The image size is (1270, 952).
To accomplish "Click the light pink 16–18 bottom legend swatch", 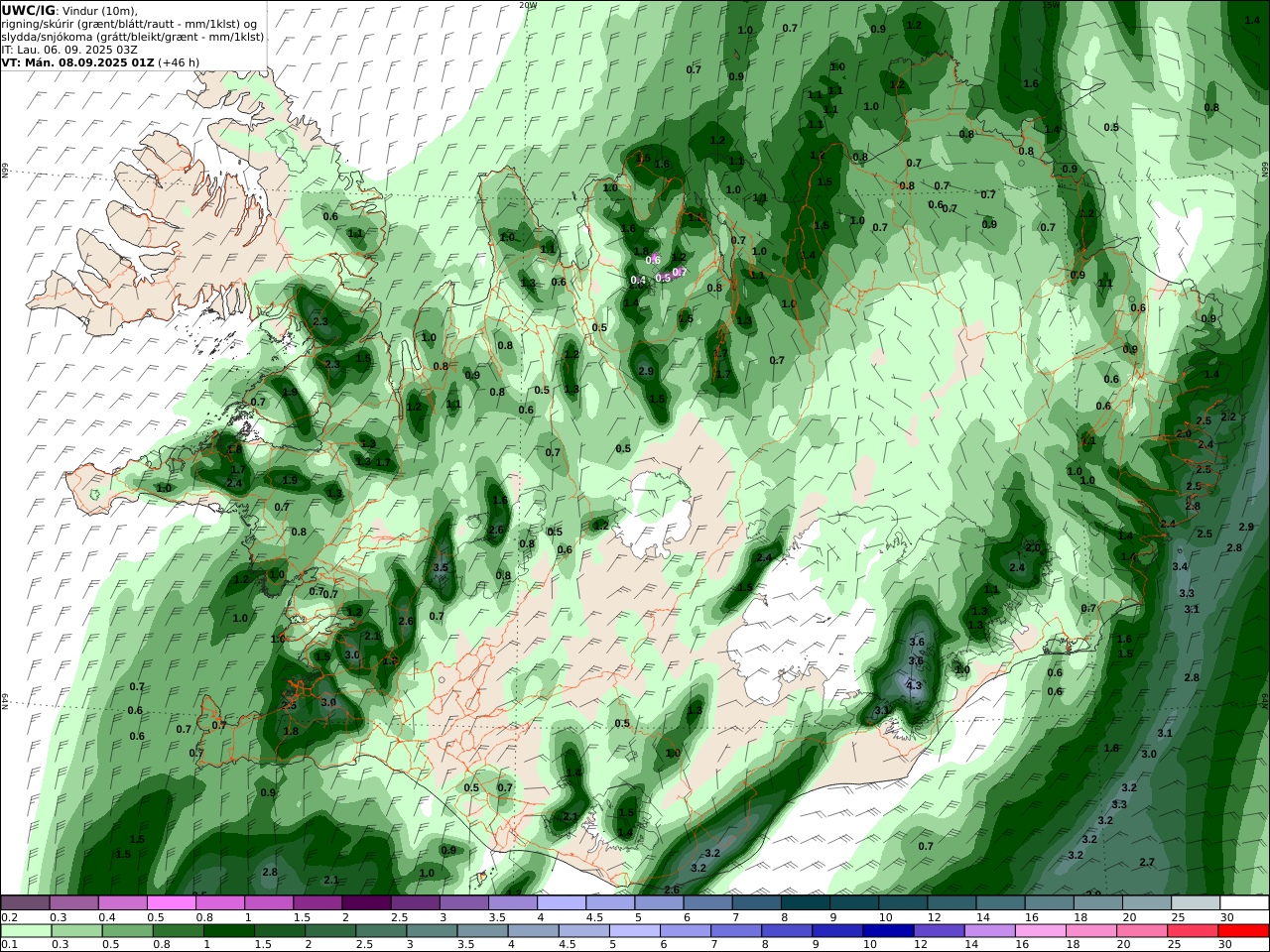I will (1041, 931).
